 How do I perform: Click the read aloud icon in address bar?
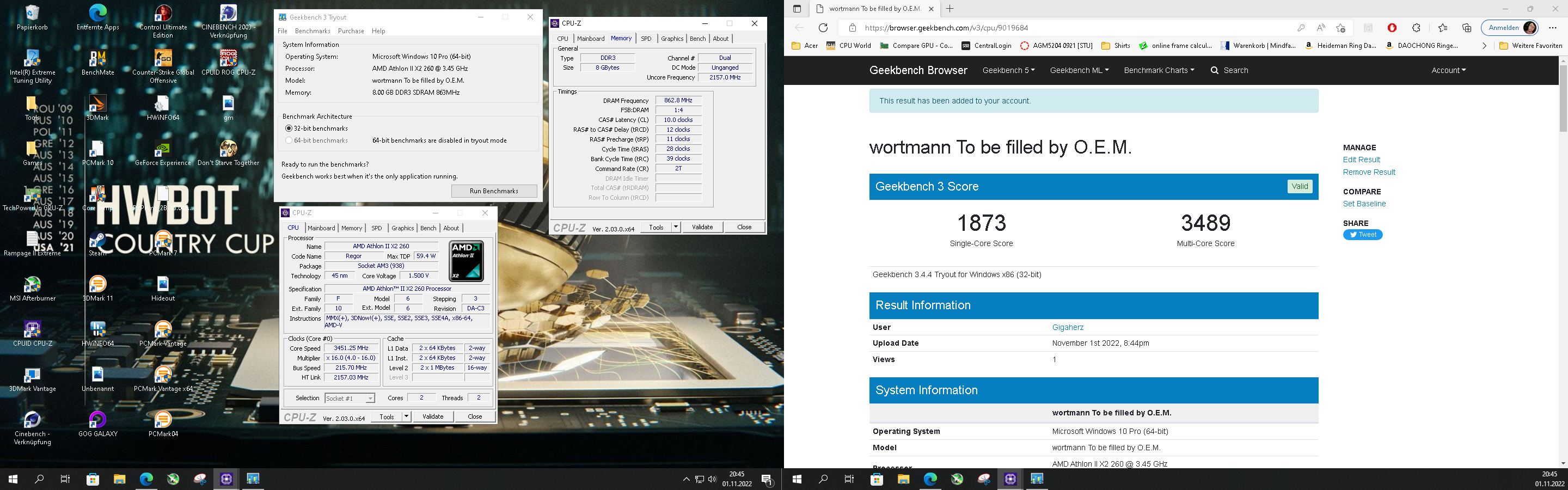pos(1320,28)
